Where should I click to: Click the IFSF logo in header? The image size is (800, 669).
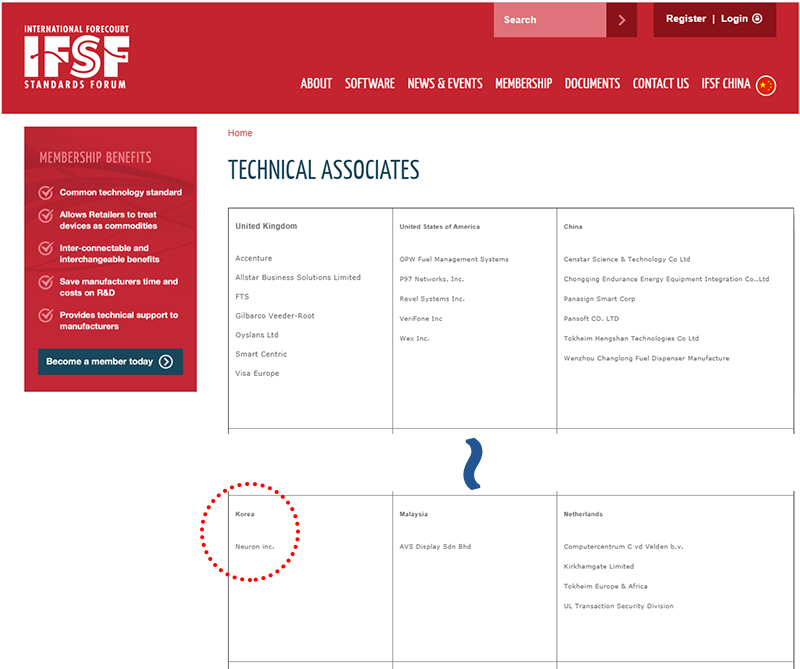coord(77,58)
